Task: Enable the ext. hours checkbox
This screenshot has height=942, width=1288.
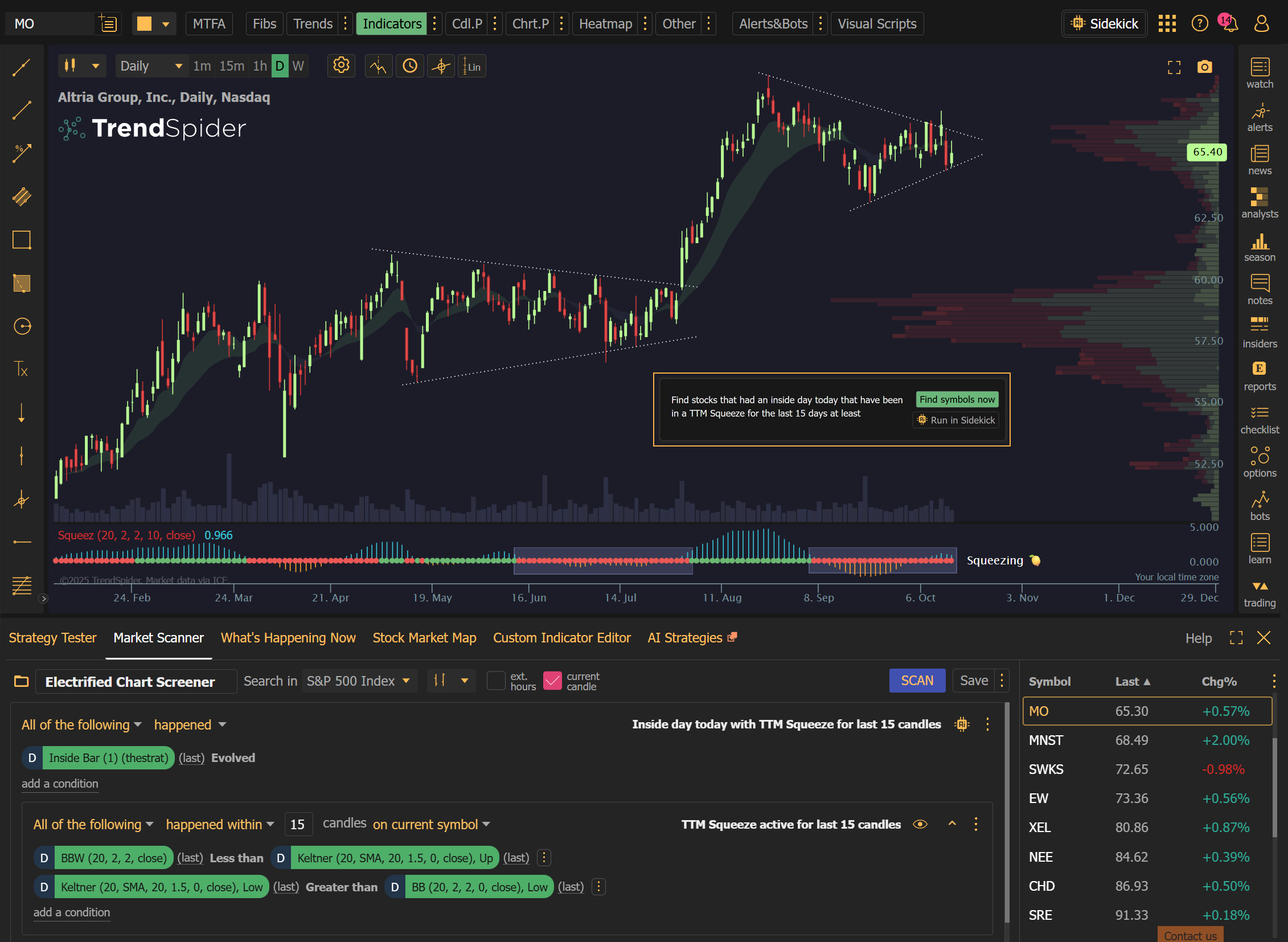Action: 495,681
